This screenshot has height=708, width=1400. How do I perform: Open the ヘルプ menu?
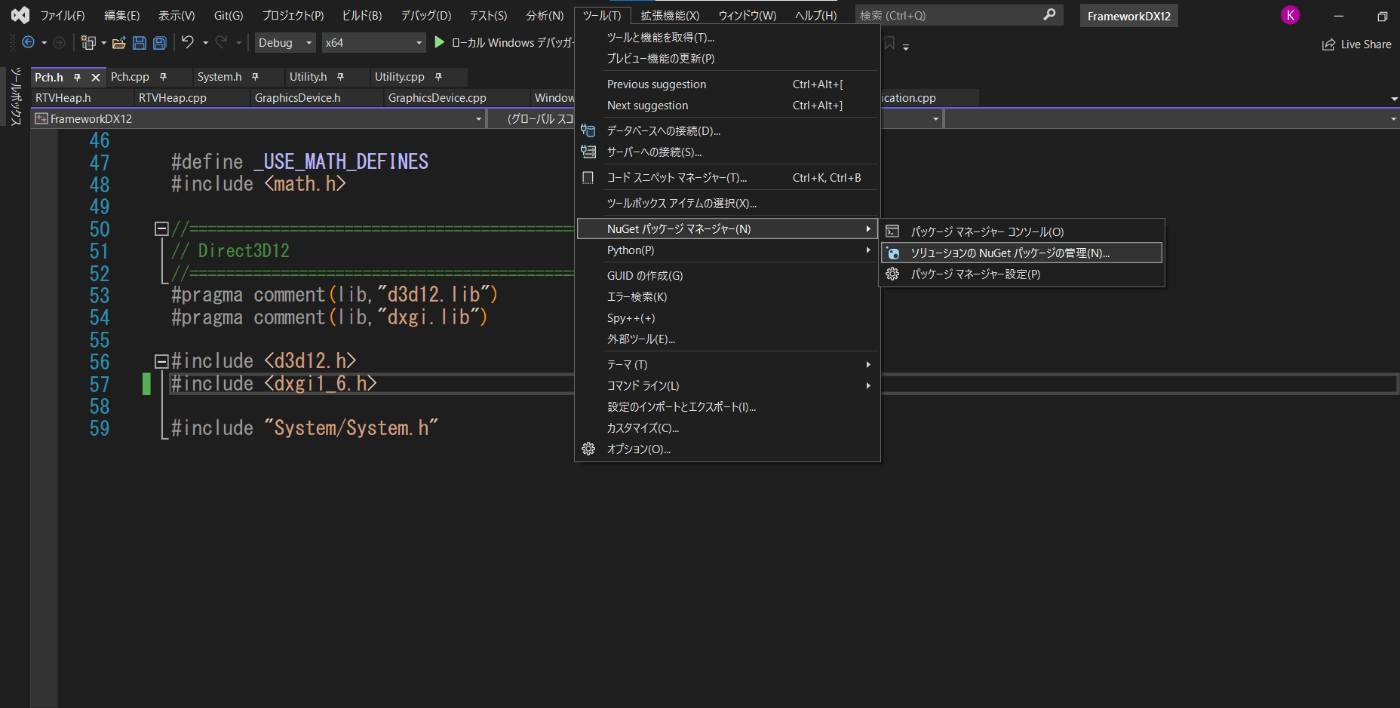coord(815,14)
